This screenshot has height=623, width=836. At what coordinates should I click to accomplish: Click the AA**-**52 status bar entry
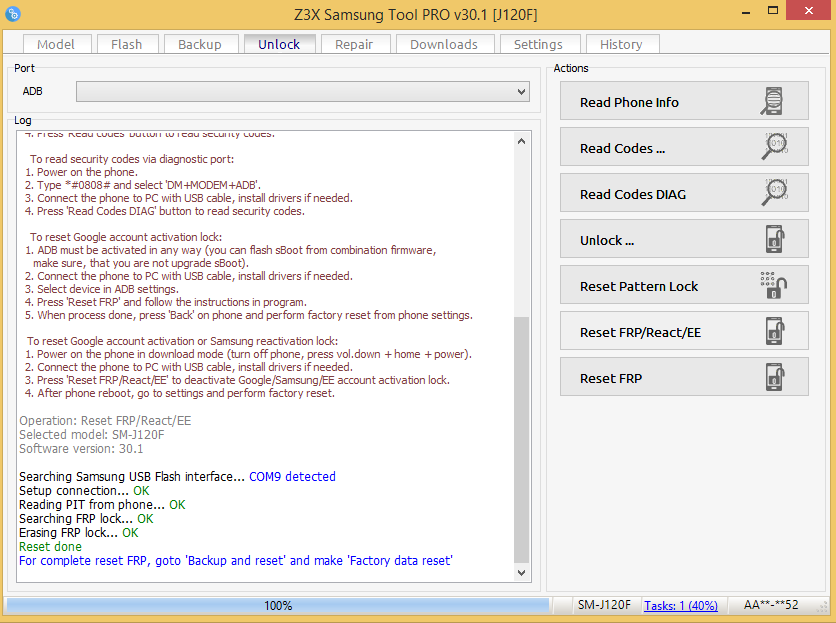pyautogui.click(x=771, y=605)
